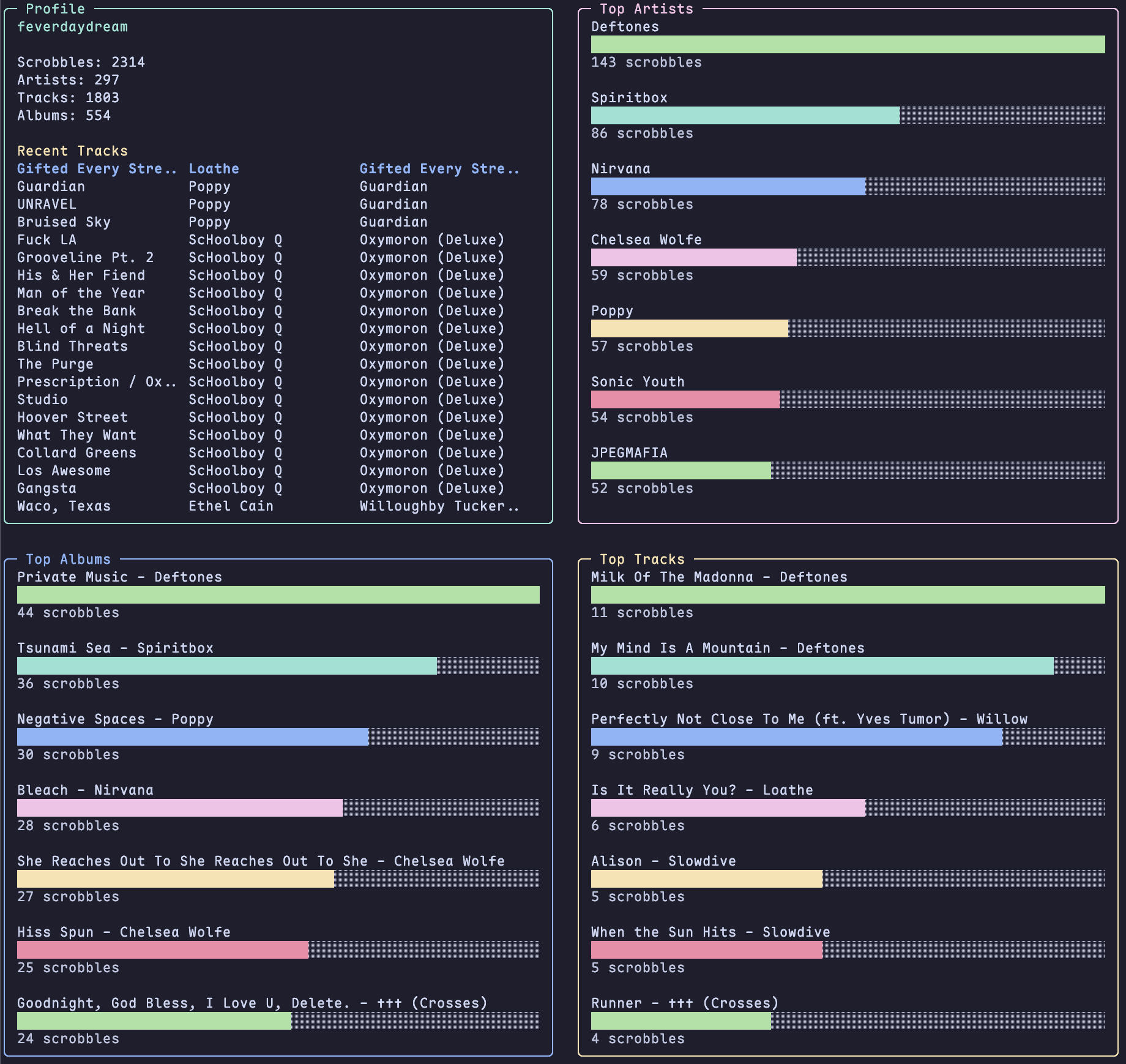Select the Bruised Sky recent track
The width and height of the screenshot is (1126, 1064).
pyautogui.click(x=64, y=222)
